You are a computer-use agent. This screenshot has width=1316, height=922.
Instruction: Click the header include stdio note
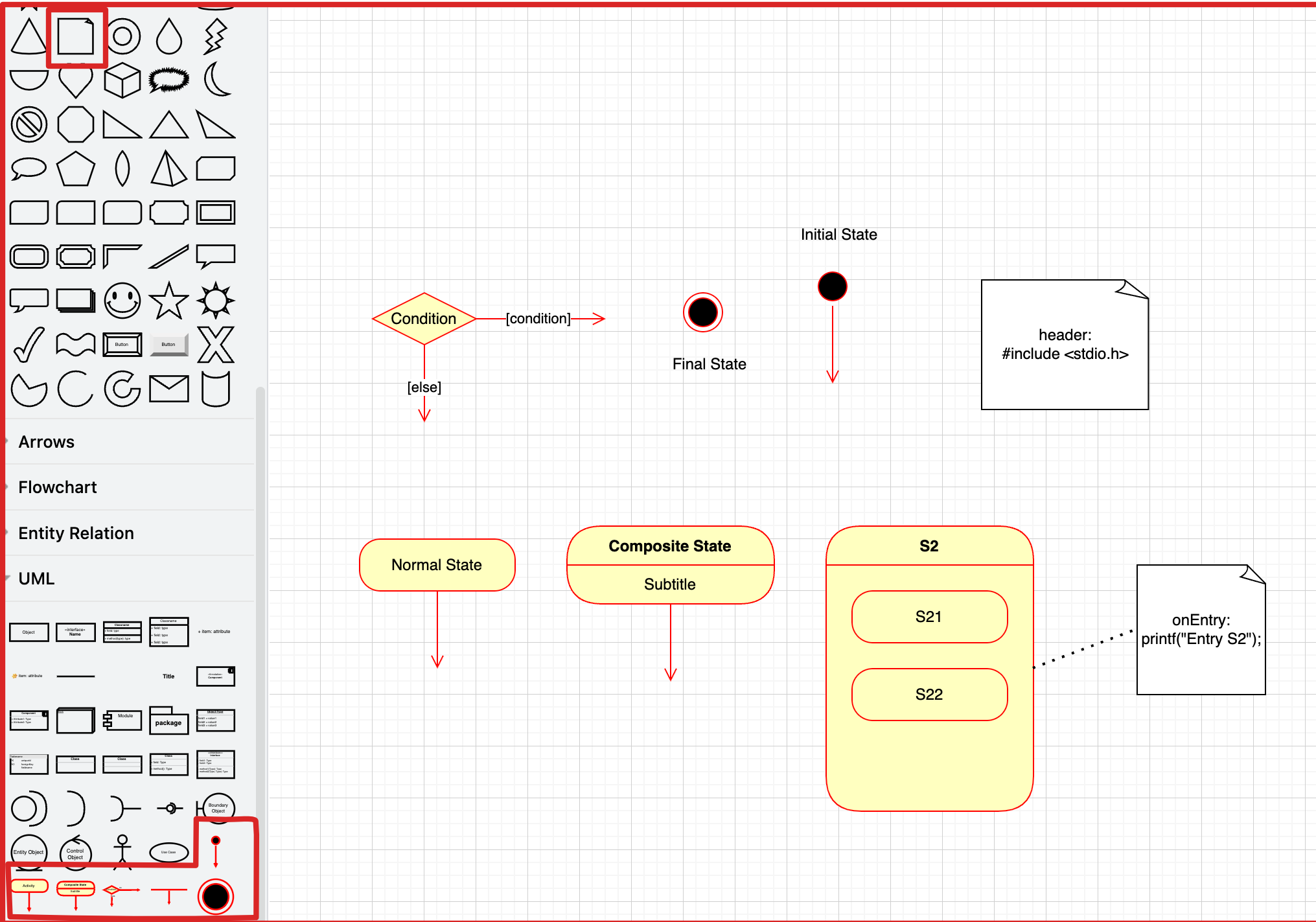click(x=1064, y=345)
